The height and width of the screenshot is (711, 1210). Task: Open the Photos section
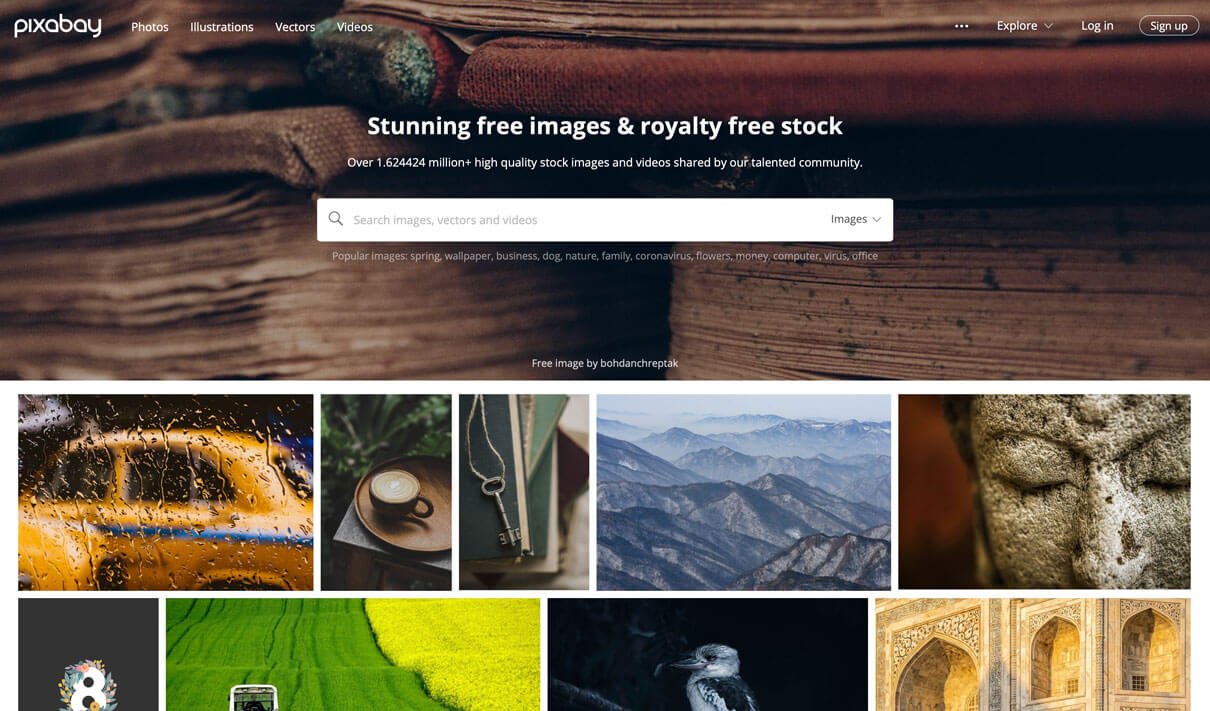(150, 27)
